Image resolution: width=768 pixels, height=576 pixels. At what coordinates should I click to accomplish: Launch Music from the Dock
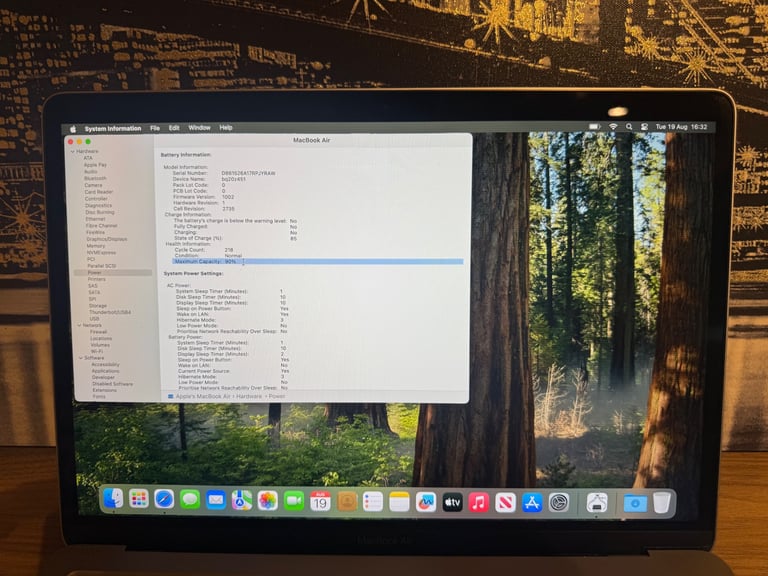pyautogui.click(x=479, y=503)
